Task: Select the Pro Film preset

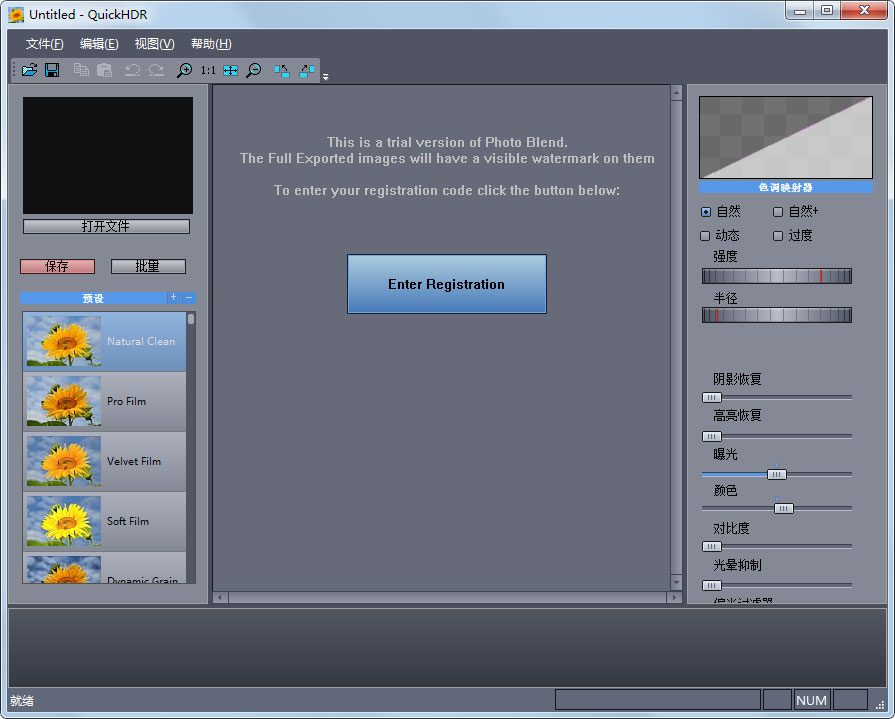Action: pyautogui.click(x=104, y=401)
